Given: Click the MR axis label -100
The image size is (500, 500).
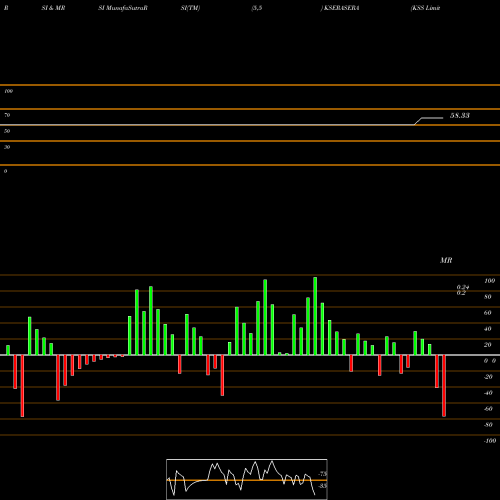Looking at the screenshot, I should point(490,441).
